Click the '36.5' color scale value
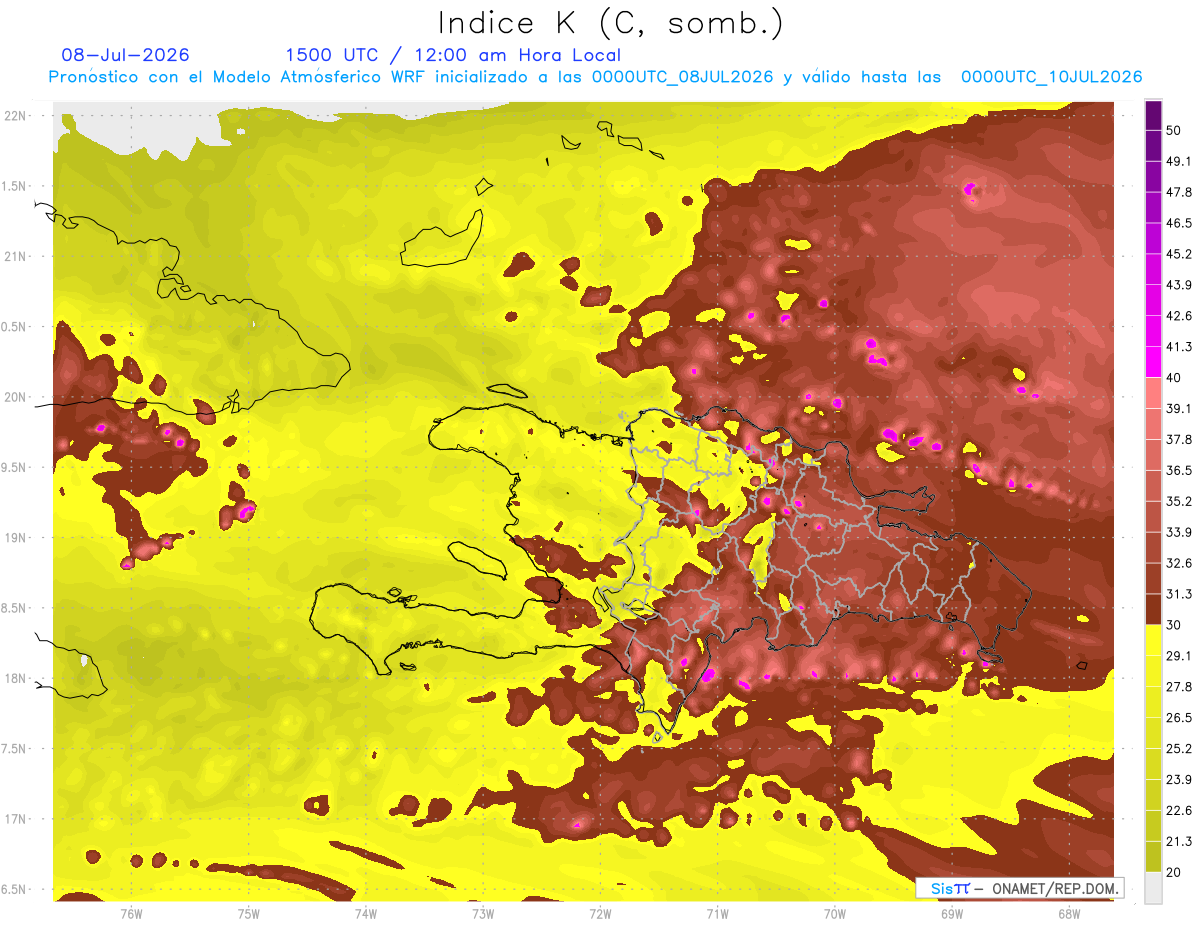 pyautogui.click(x=1178, y=470)
